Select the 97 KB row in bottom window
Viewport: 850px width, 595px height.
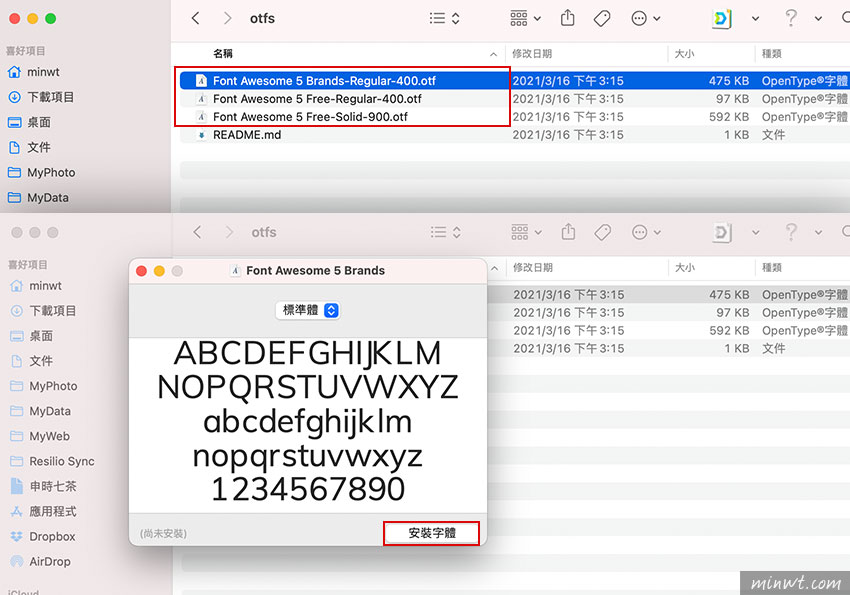pos(668,313)
